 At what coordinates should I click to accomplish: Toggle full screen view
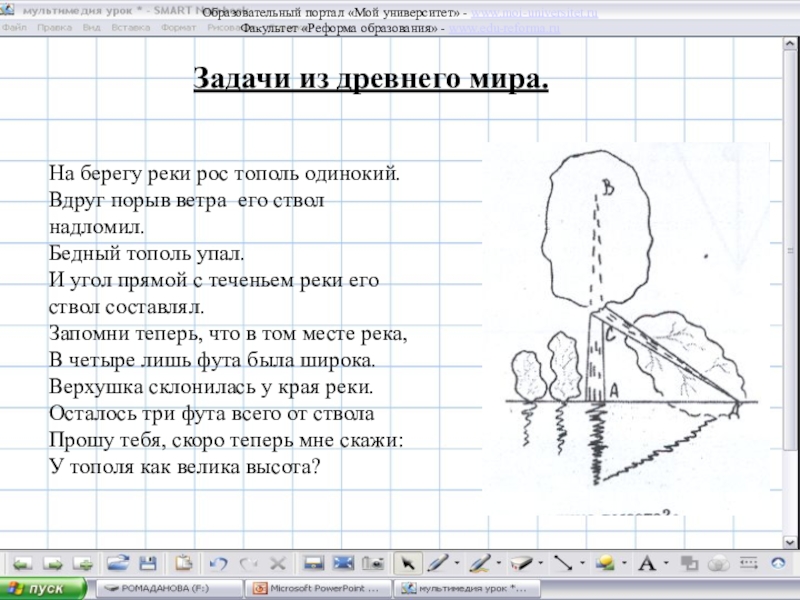pyautogui.click(x=343, y=563)
